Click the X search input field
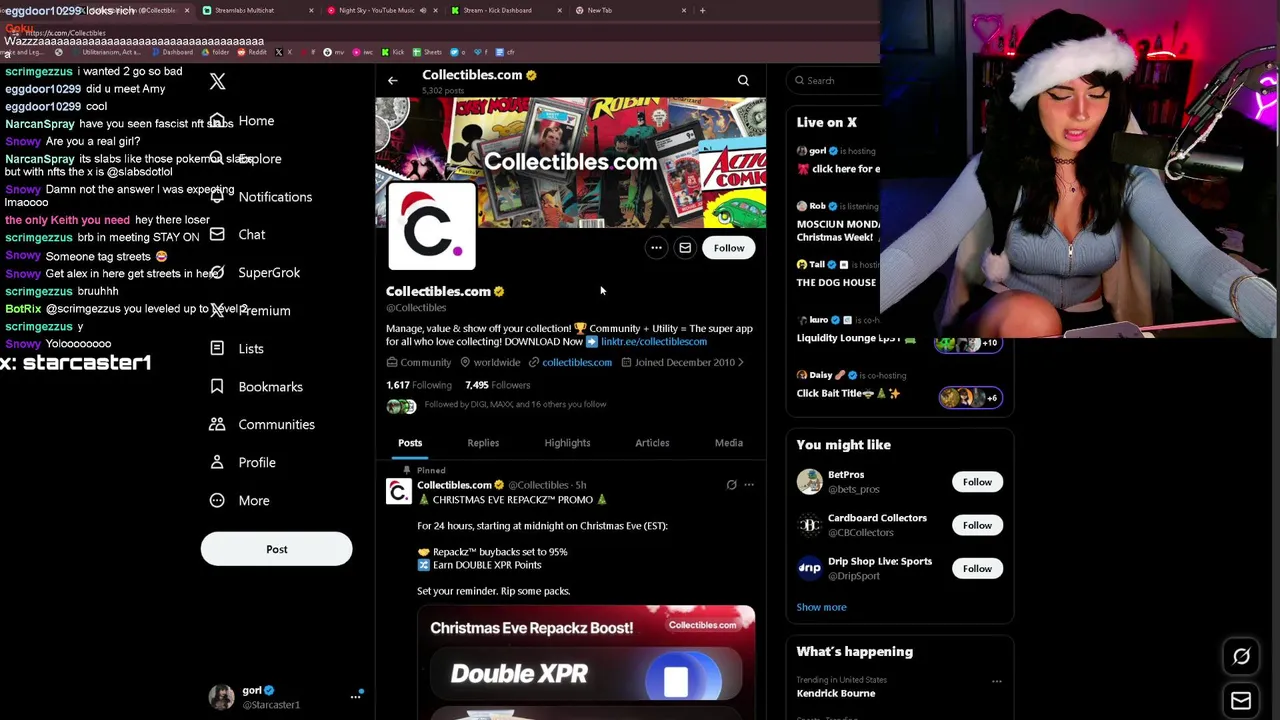The width and height of the screenshot is (1280, 720). click(833, 81)
